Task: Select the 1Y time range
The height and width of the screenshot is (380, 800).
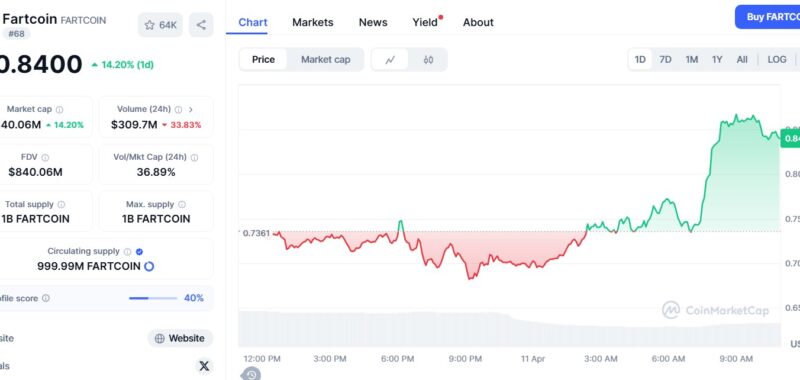Action: coord(717,60)
